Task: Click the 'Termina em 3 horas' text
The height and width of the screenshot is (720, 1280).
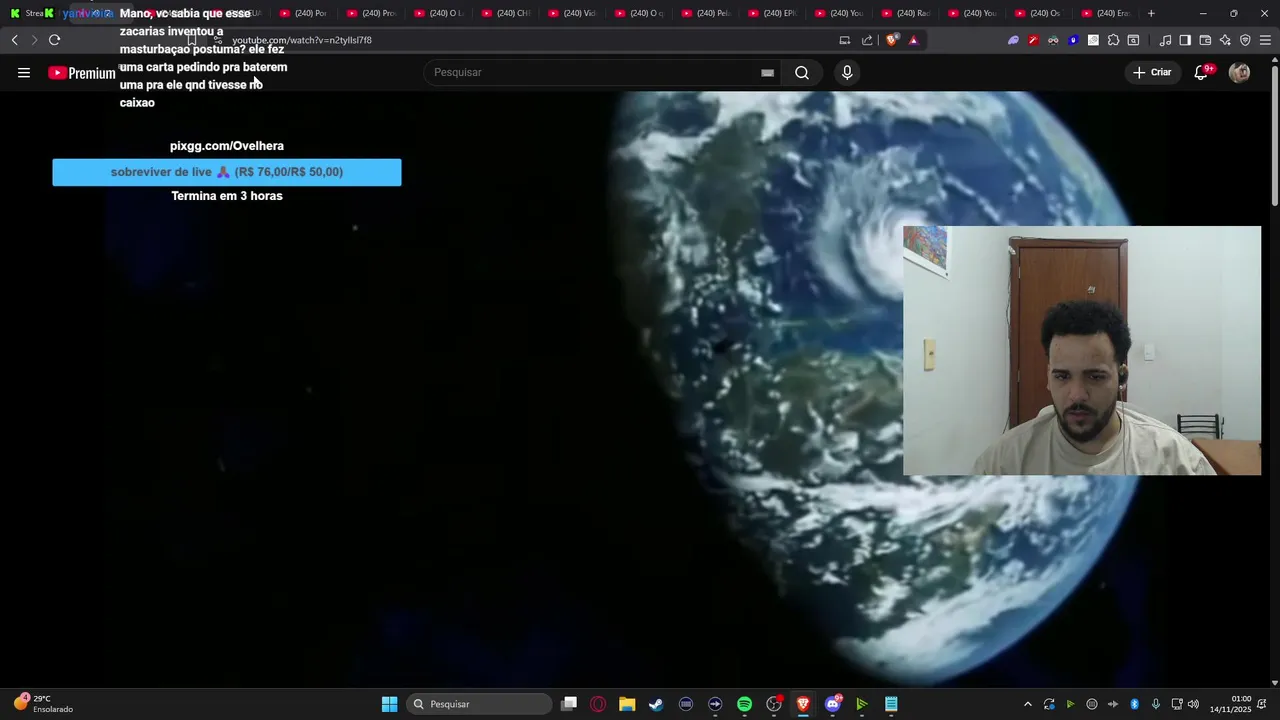Action: click(x=227, y=196)
